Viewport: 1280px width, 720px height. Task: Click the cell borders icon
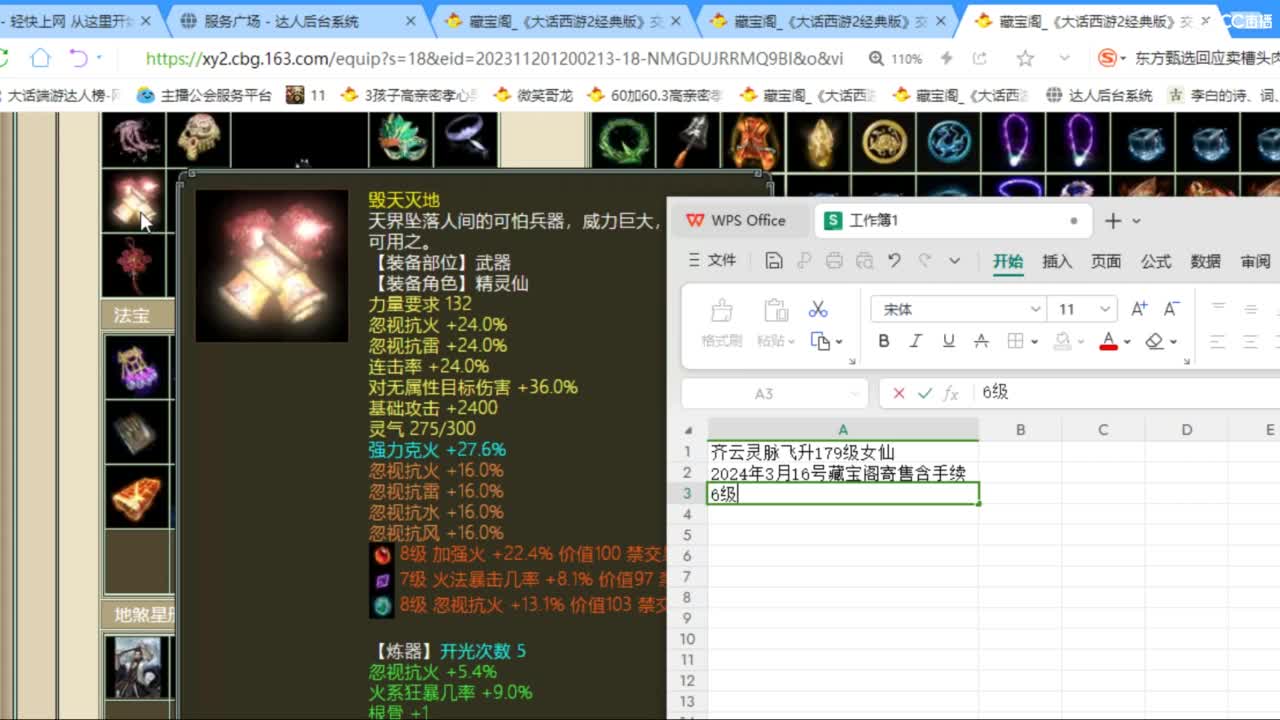click(1015, 342)
